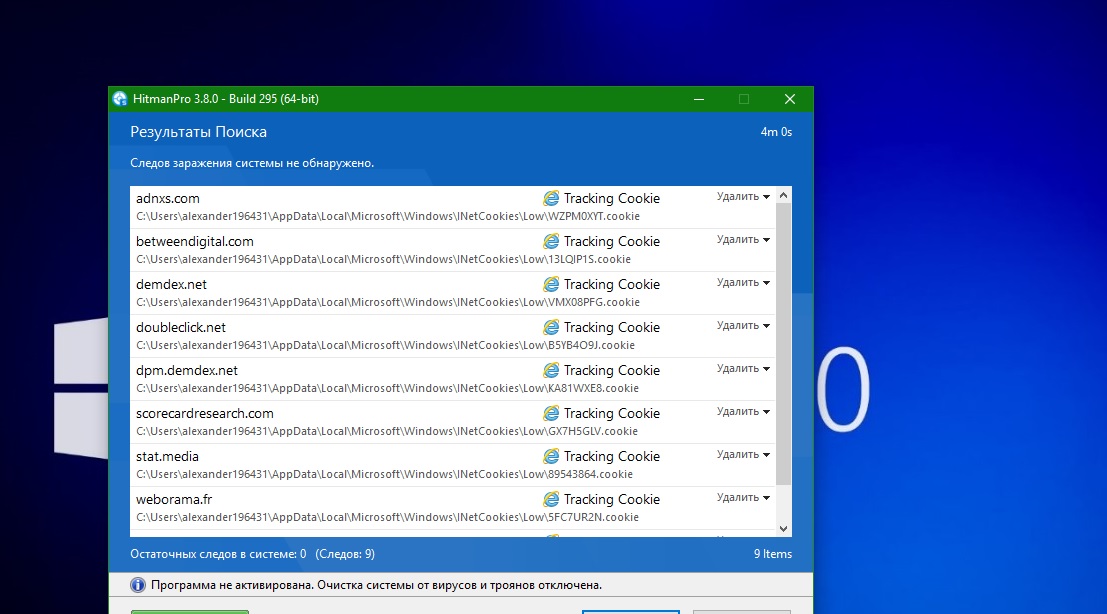Image resolution: width=1107 pixels, height=614 pixels.
Task: Open the Удалить dropdown for betweendigital.com
Action: 743,240
